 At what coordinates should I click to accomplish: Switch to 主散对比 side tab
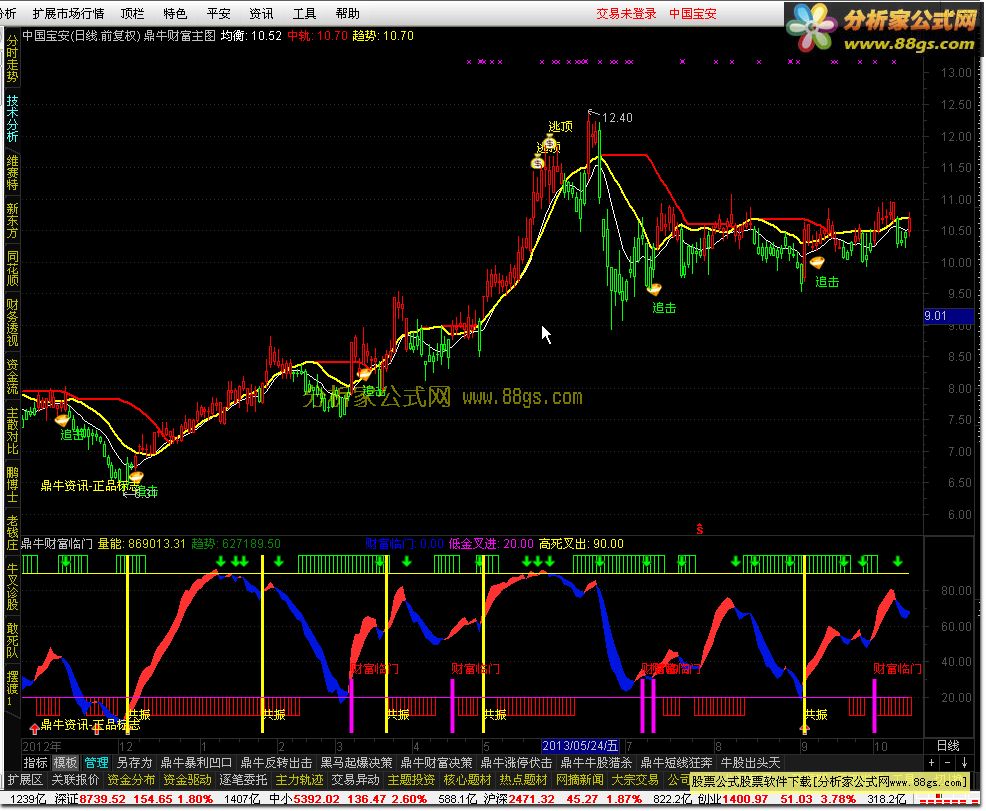point(12,431)
